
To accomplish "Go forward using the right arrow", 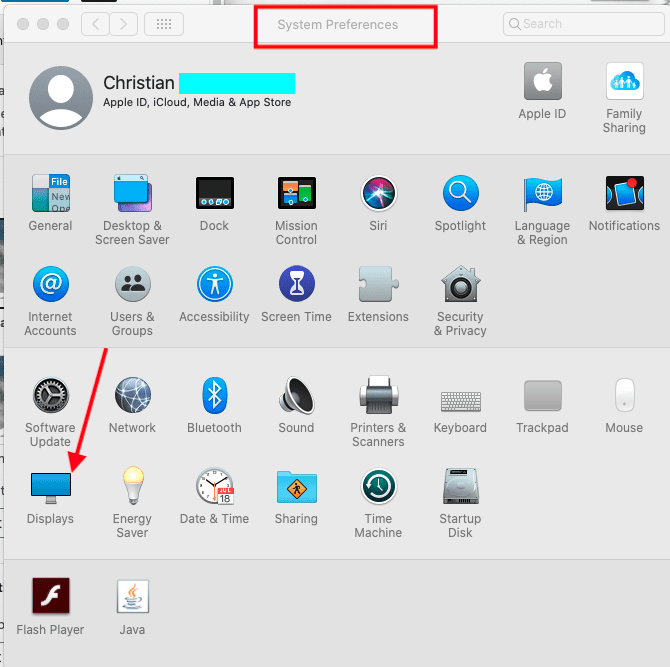I will pos(123,23).
